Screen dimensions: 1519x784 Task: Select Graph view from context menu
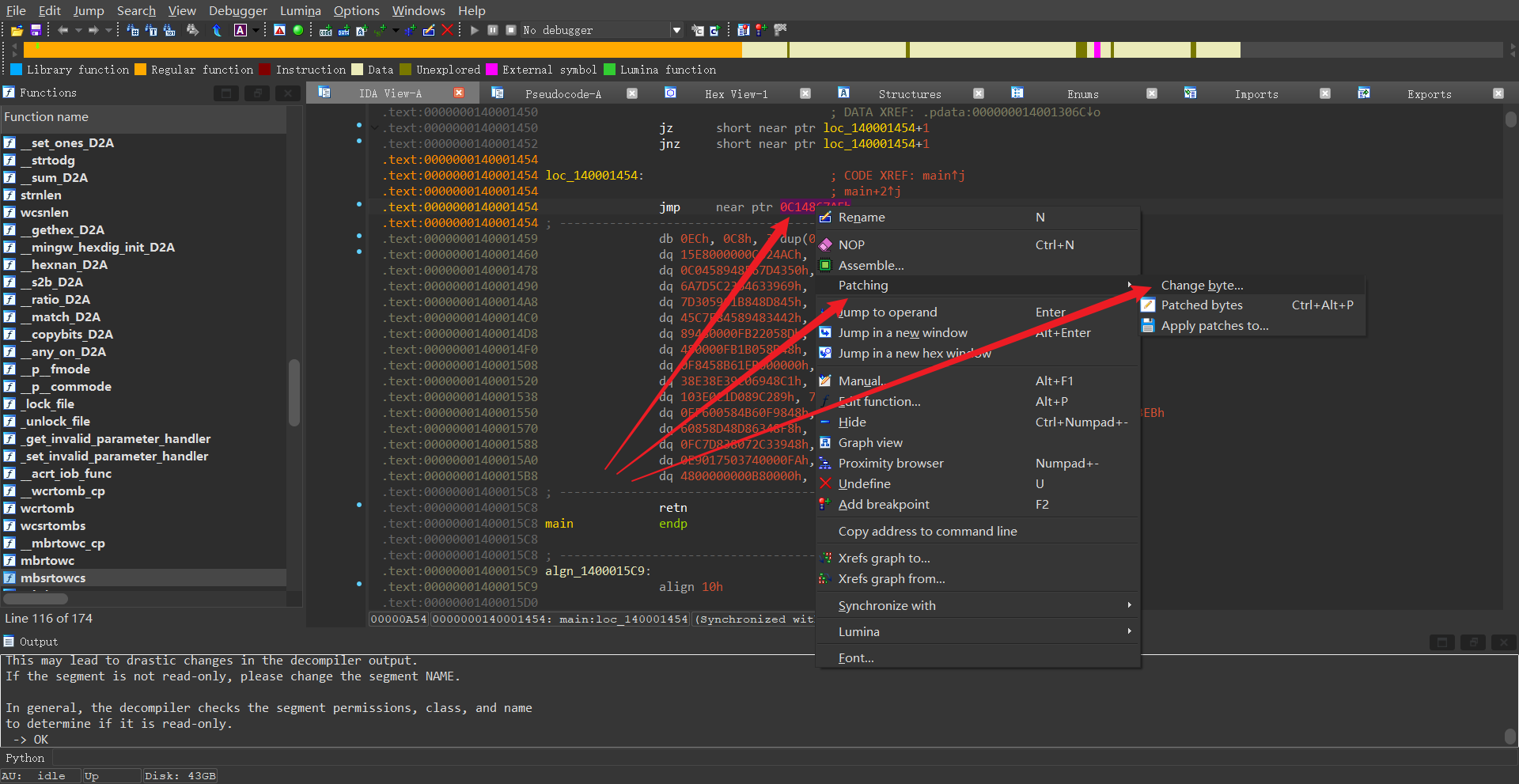pyautogui.click(x=978, y=442)
